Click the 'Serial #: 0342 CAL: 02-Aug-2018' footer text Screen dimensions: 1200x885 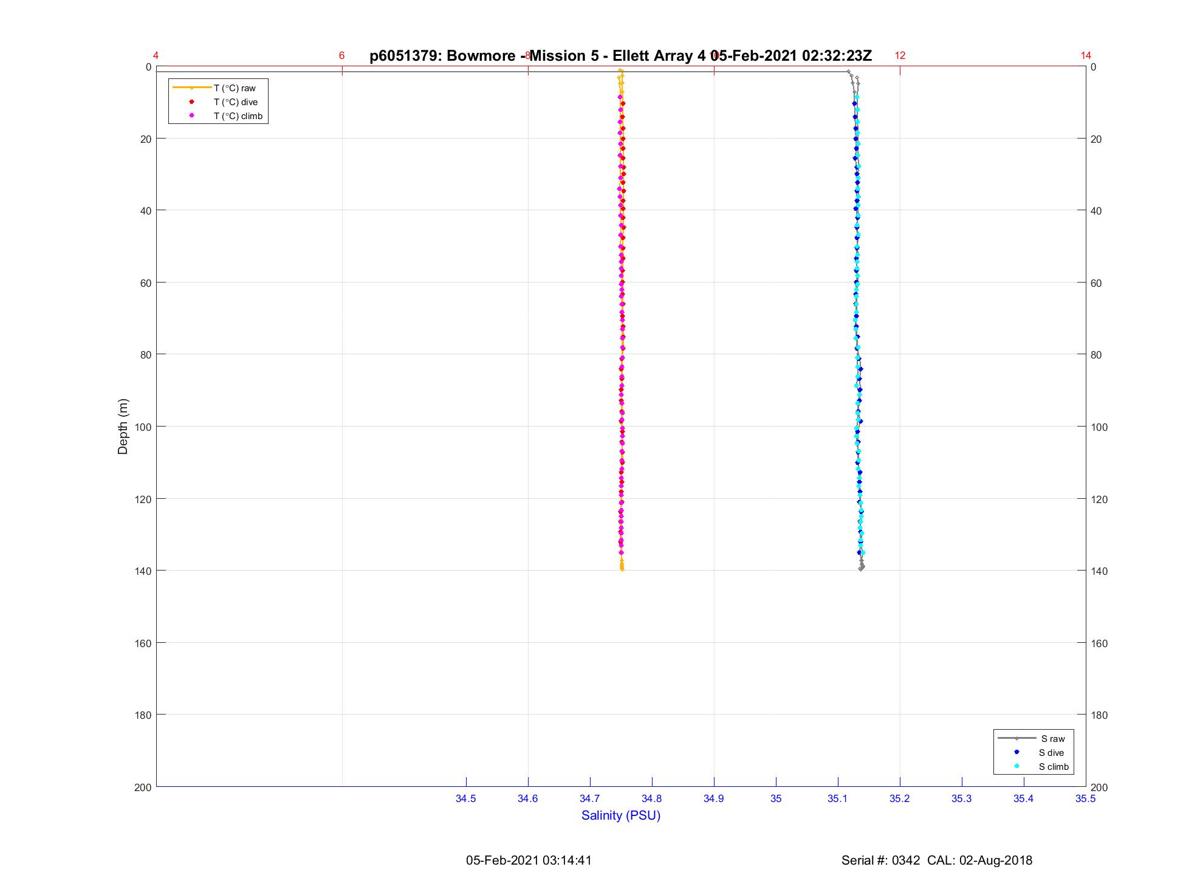coord(937,860)
